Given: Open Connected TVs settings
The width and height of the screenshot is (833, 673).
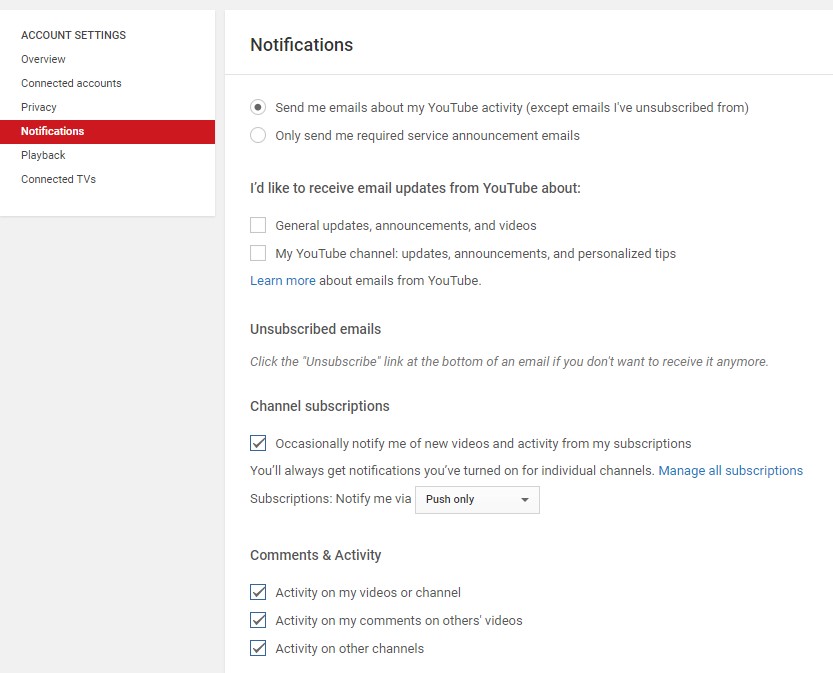Looking at the screenshot, I should [x=58, y=179].
